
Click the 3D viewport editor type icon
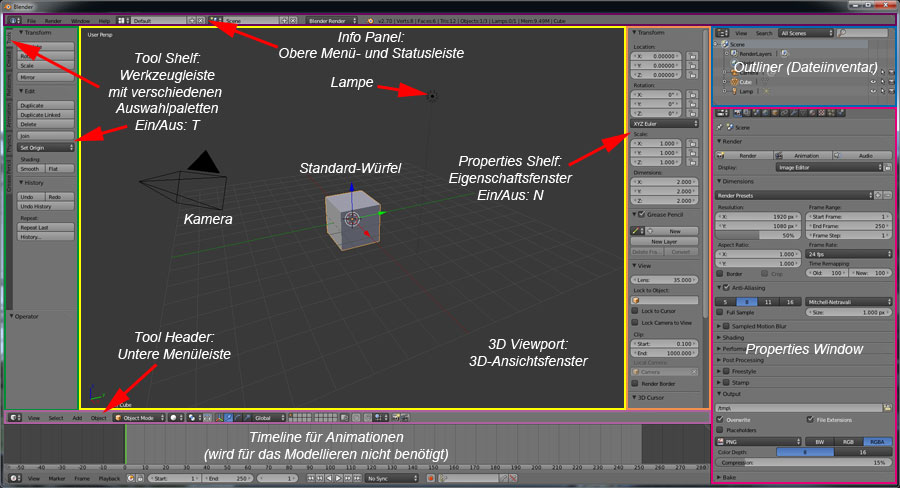coord(13,417)
